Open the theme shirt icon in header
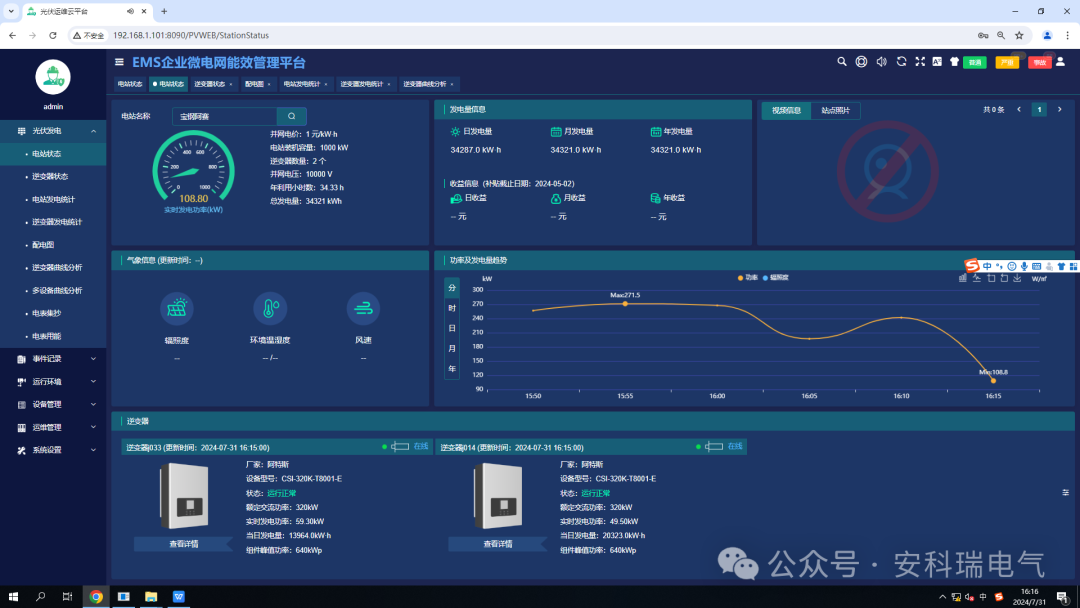Viewport: 1080px width, 608px height. click(954, 61)
